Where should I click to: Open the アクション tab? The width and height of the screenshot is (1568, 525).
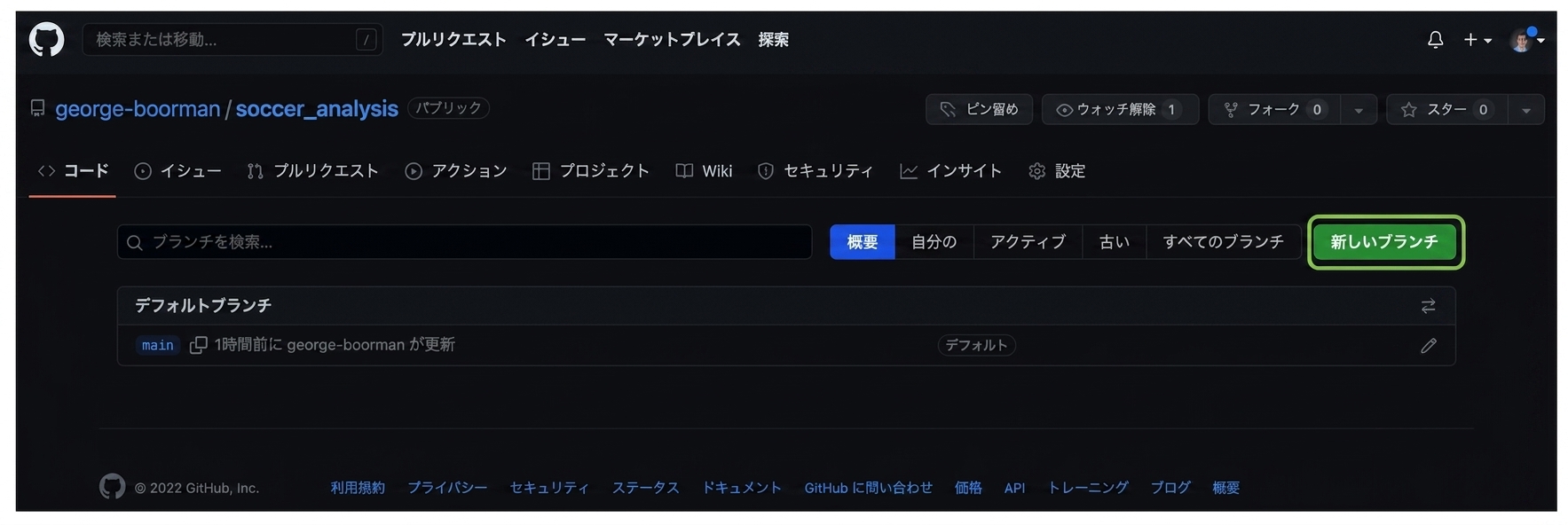[x=456, y=171]
